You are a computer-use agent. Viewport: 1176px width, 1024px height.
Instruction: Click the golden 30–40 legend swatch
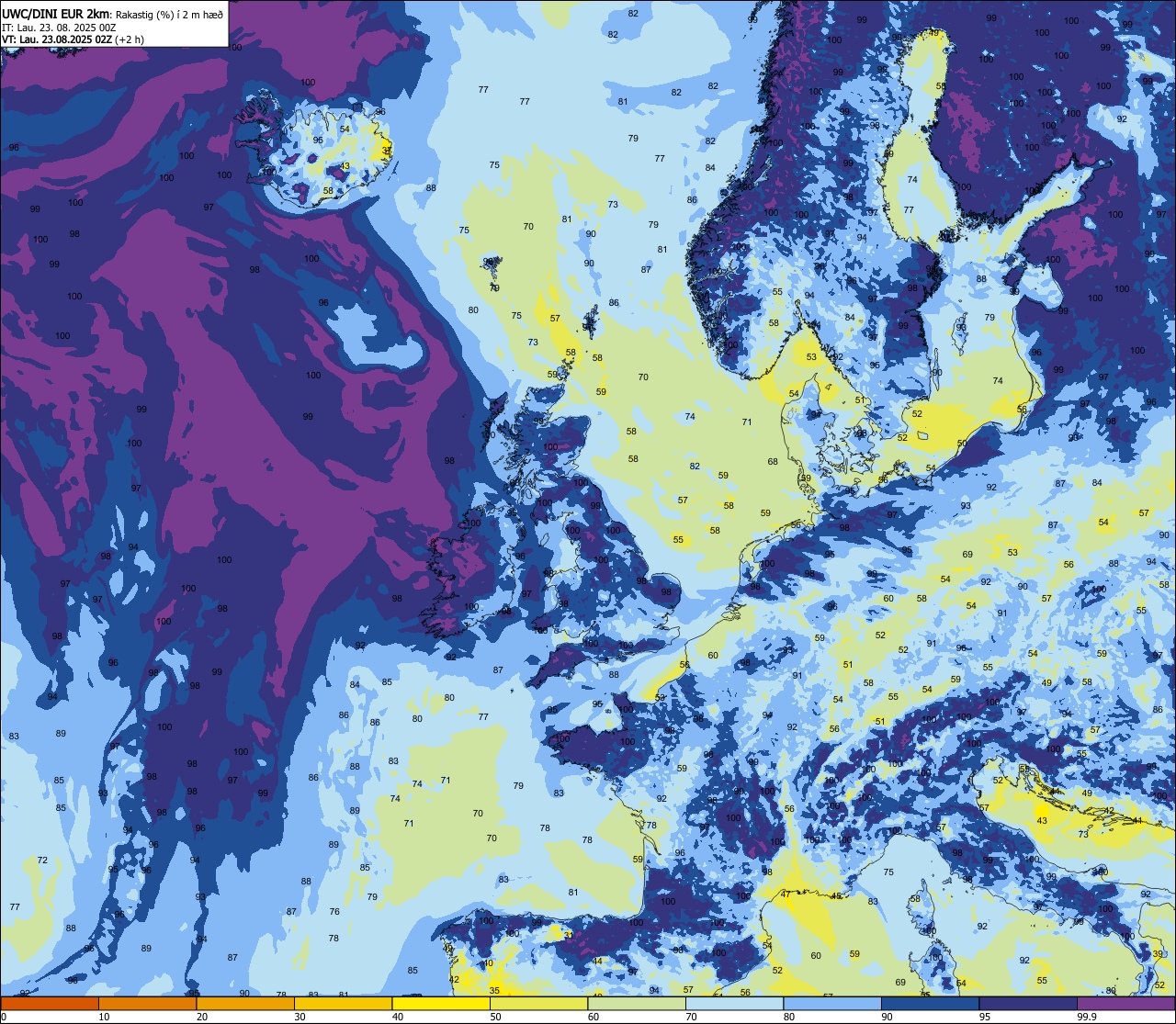click(343, 1003)
